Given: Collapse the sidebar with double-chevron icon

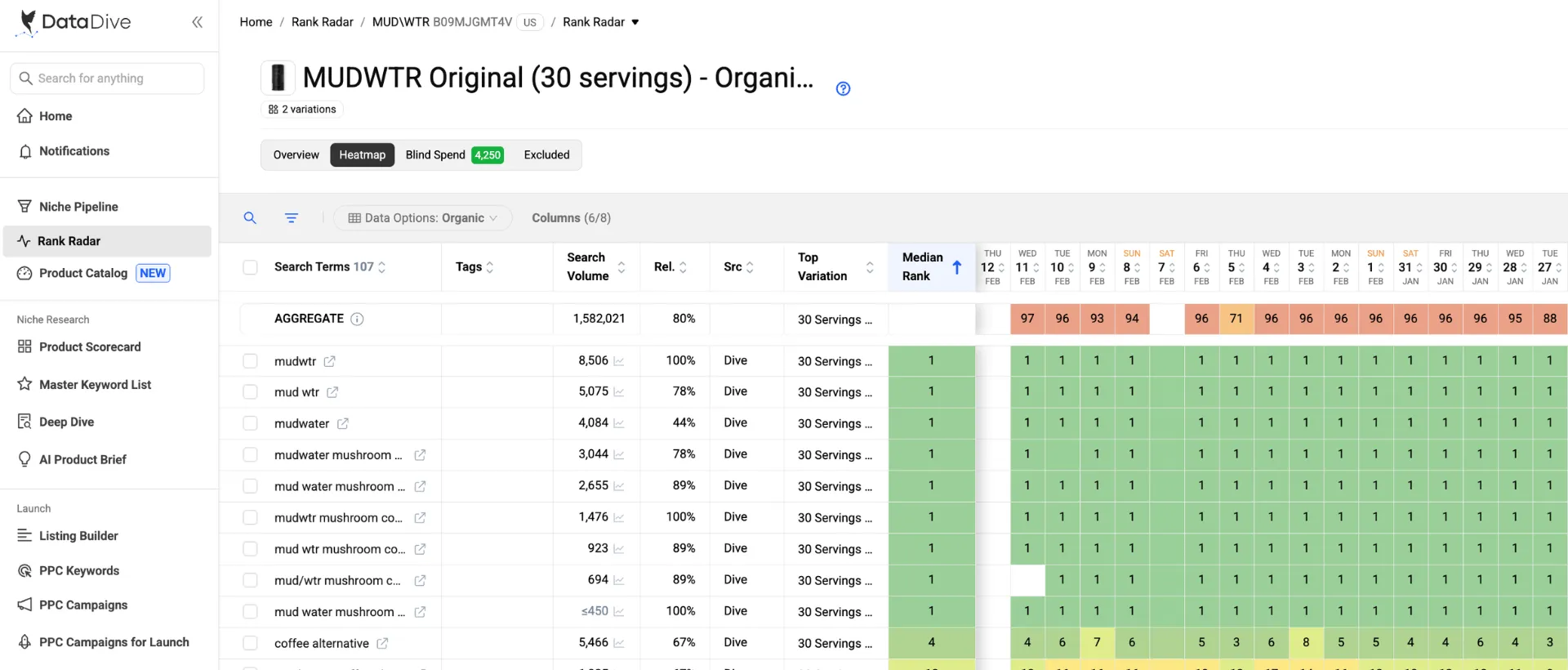Looking at the screenshot, I should click(197, 22).
